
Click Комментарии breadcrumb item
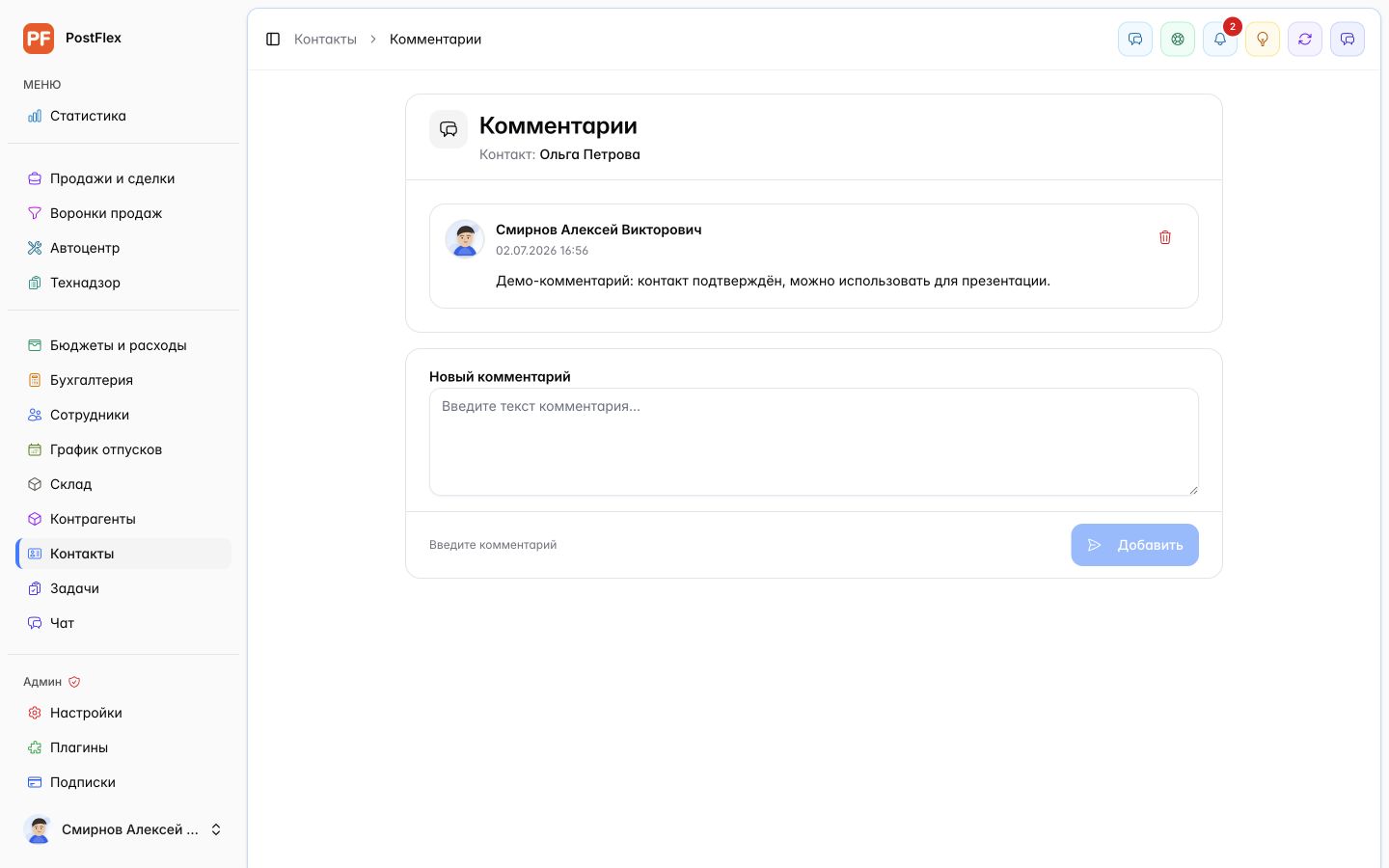click(435, 40)
